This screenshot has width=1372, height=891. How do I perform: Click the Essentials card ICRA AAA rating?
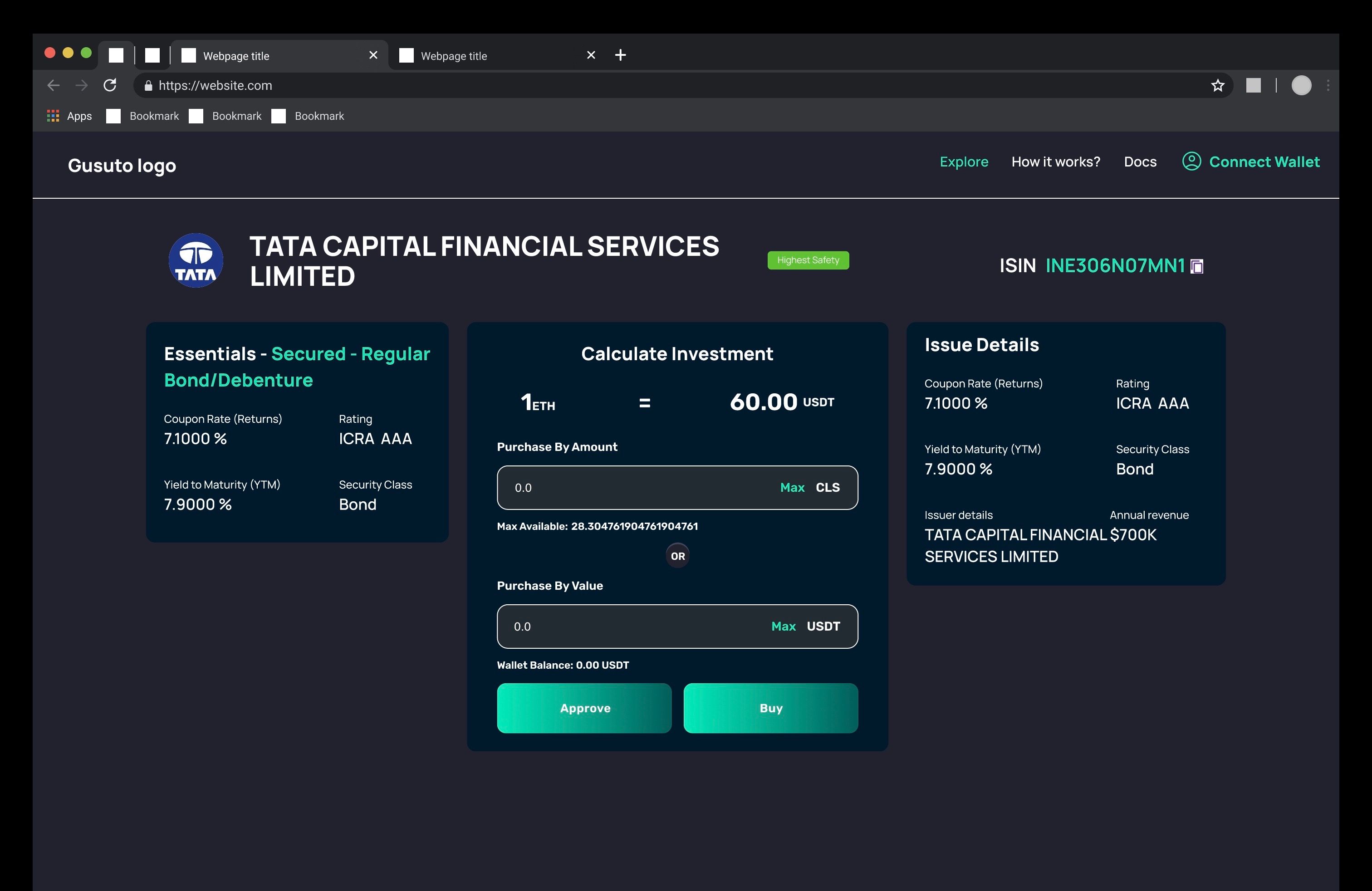pyautogui.click(x=375, y=439)
